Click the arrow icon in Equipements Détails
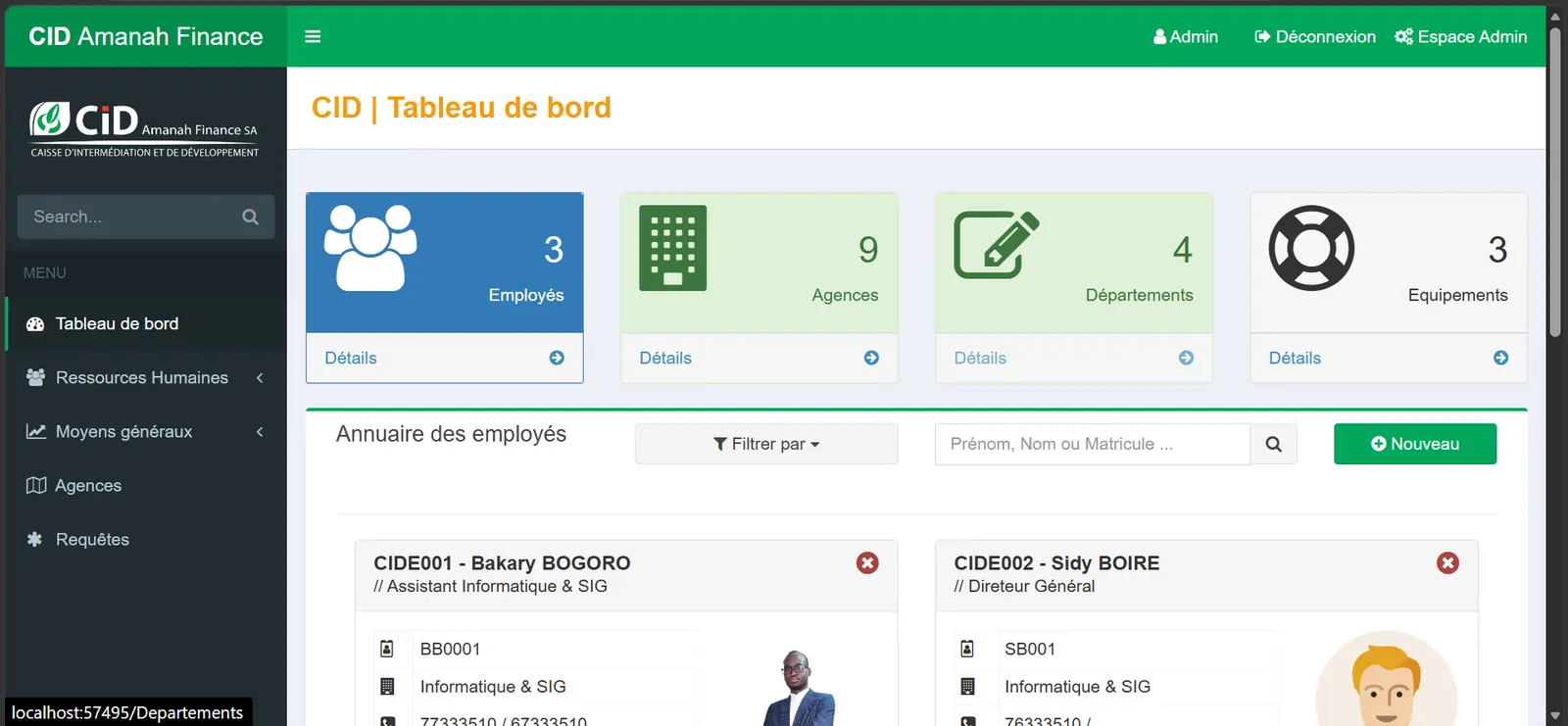 (x=1500, y=358)
